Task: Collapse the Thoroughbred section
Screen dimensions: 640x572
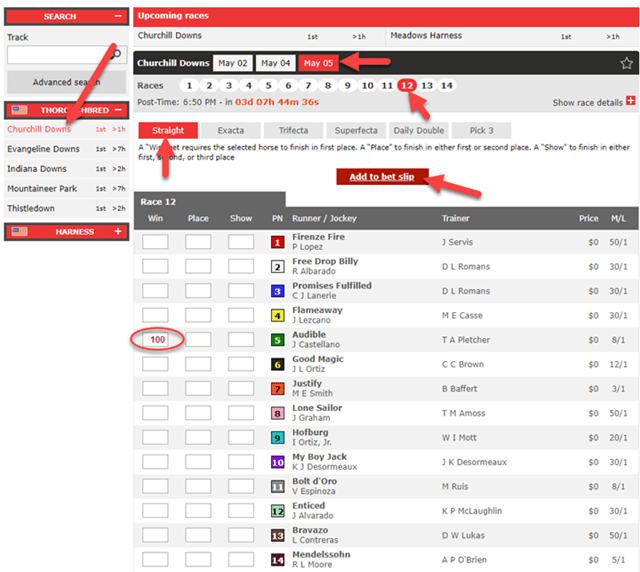Action: [x=118, y=110]
